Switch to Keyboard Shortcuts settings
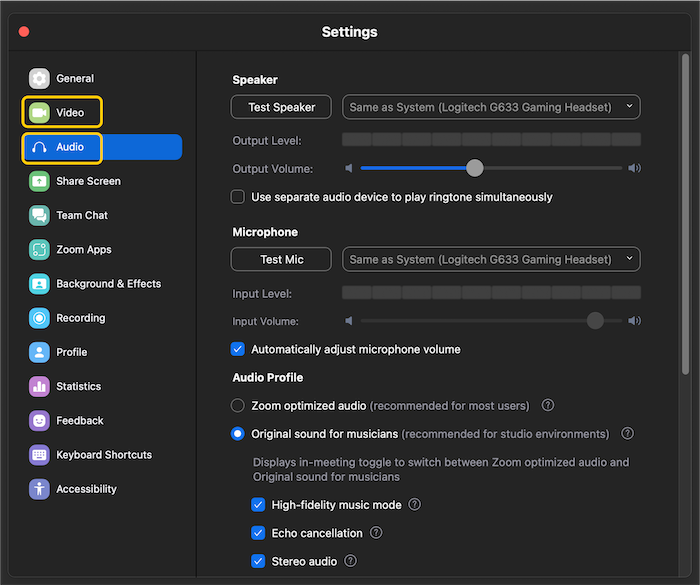Image resolution: width=700 pixels, height=585 pixels. pos(104,455)
